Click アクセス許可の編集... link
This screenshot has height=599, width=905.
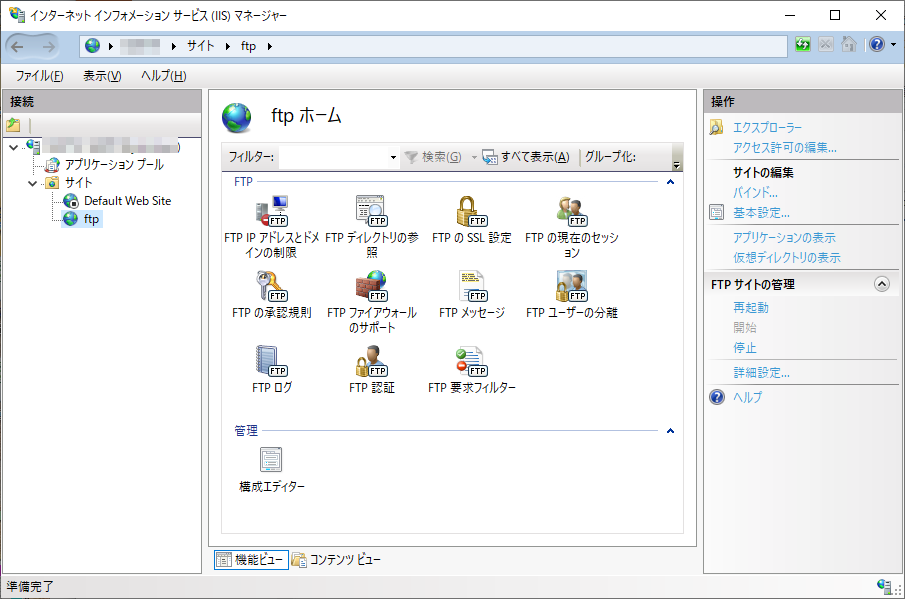[x=784, y=148]
